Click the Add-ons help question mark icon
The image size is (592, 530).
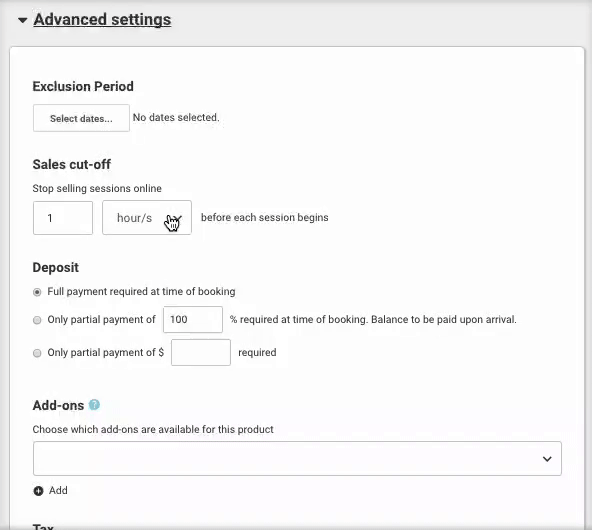pyautogui.click(x=94, y=405)
